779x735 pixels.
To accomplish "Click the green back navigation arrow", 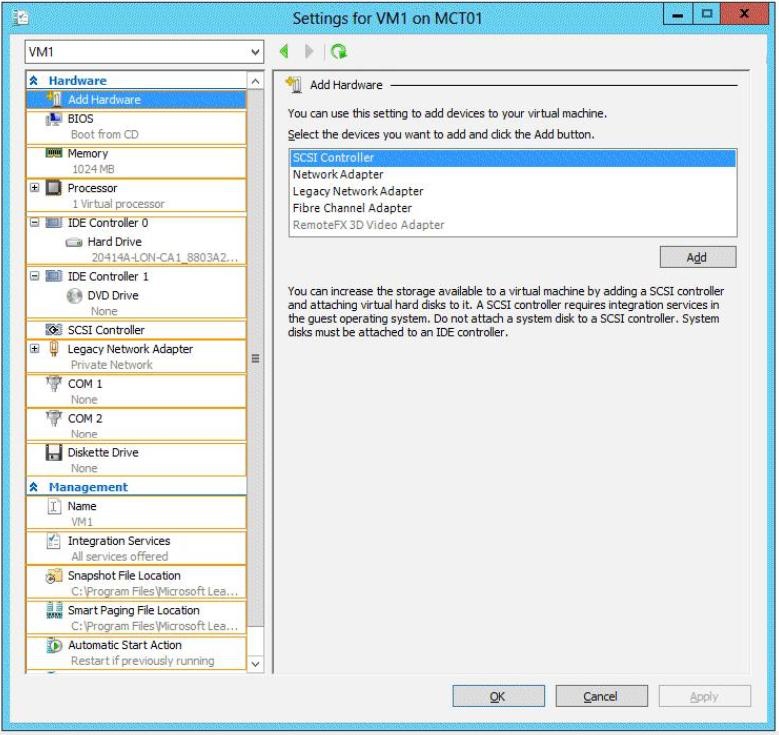I will (x=284, y=51).
